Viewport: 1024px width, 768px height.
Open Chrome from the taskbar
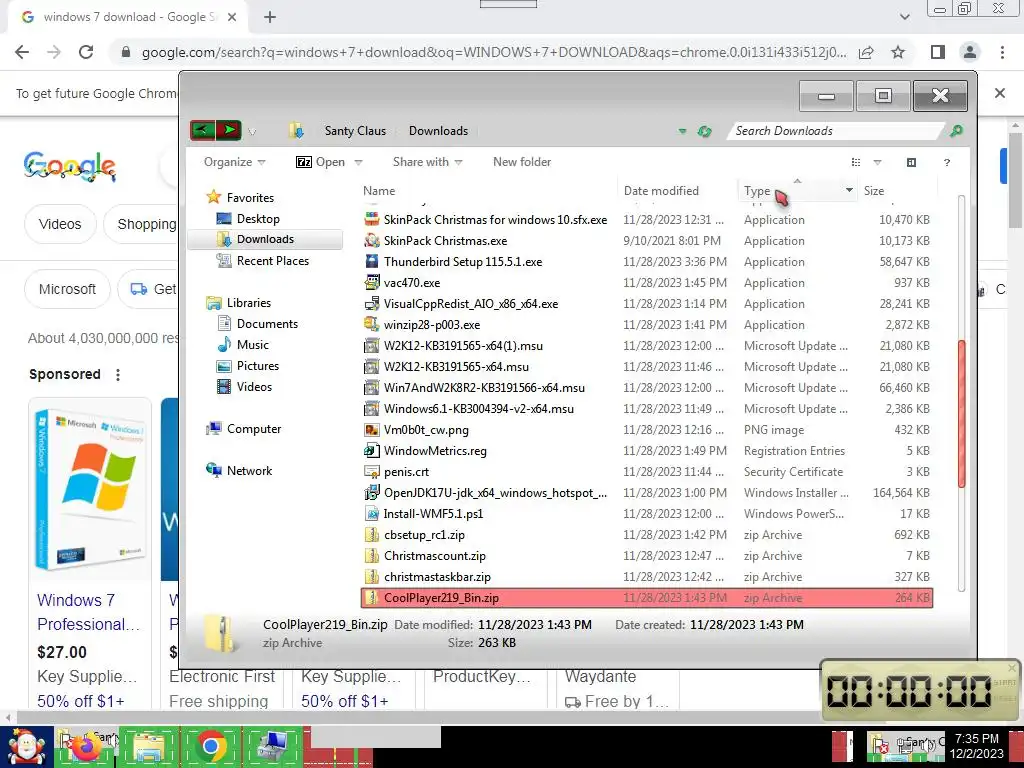coord(210,747)
